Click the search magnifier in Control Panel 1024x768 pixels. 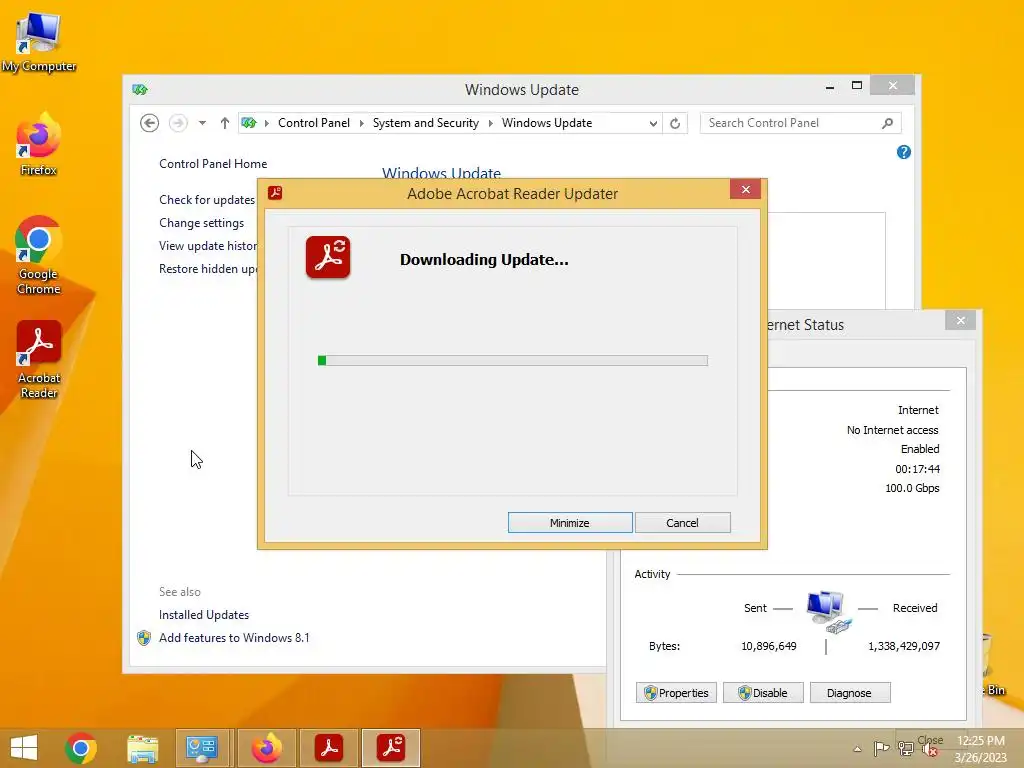[888, 123]
